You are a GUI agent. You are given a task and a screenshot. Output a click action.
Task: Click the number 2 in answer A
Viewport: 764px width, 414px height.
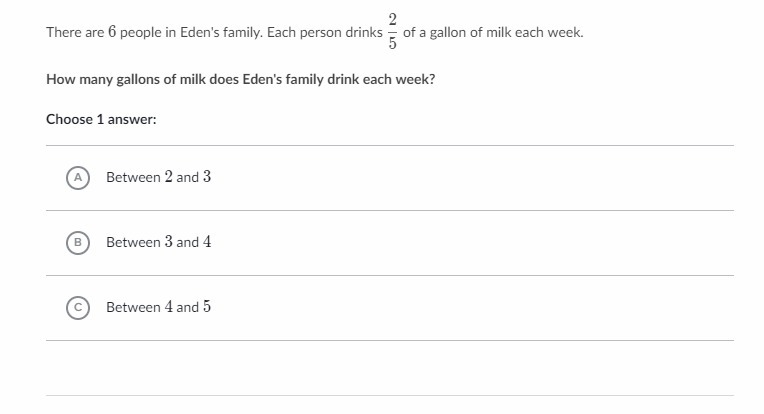click(x=169, y=177)
